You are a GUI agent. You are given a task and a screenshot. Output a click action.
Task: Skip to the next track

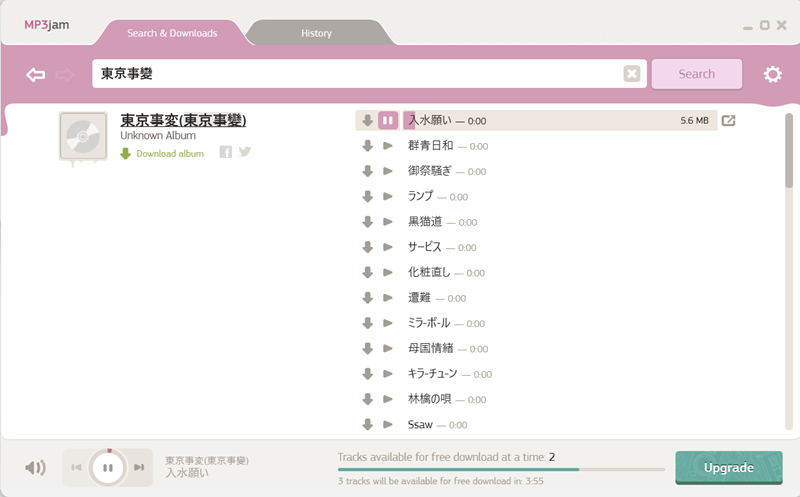139,467
